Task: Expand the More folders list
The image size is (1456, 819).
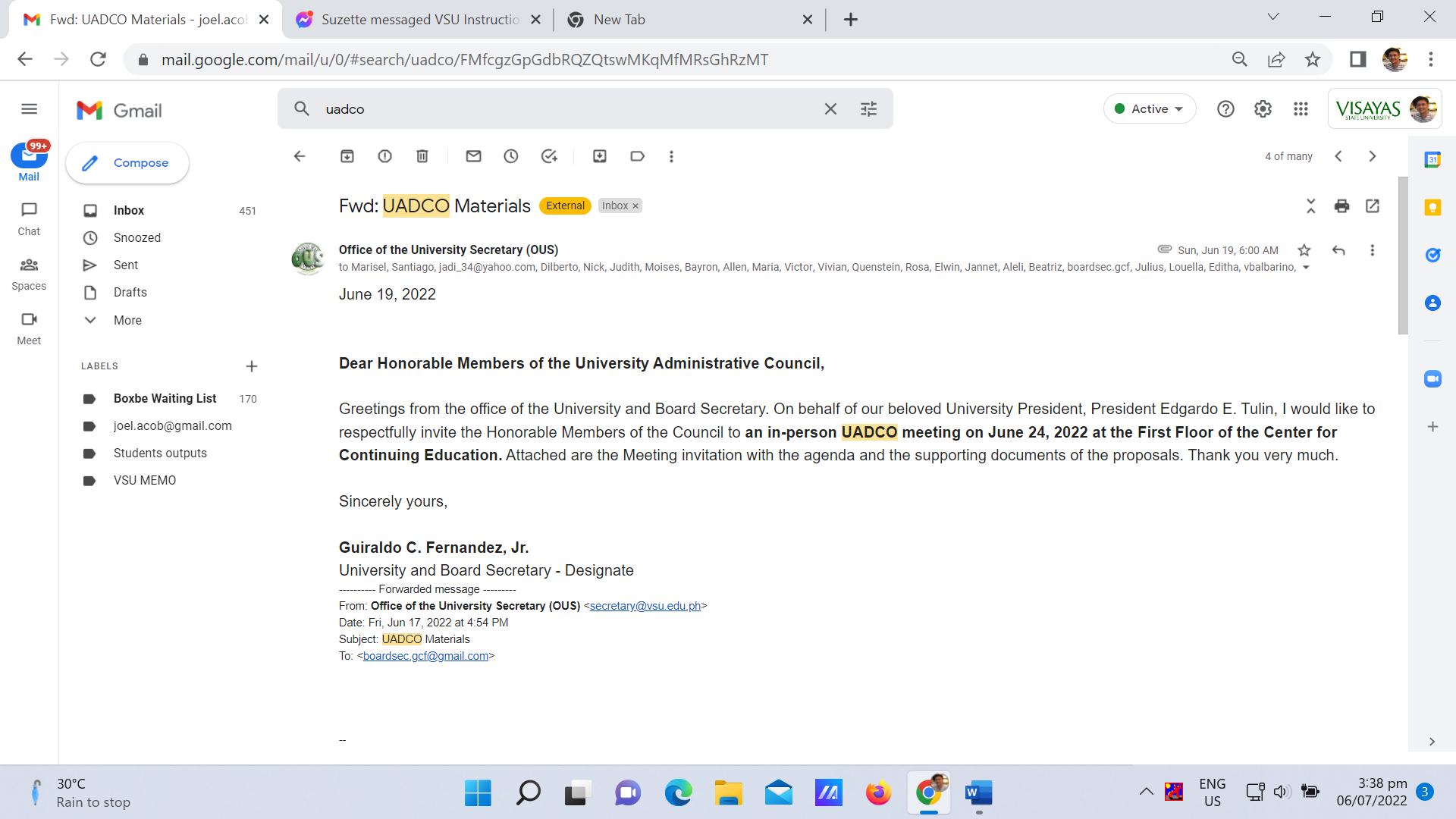Action: [127, 320]
